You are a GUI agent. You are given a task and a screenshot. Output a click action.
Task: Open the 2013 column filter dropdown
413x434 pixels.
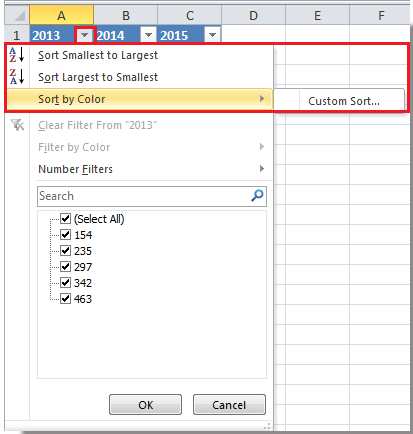(85, 35)
